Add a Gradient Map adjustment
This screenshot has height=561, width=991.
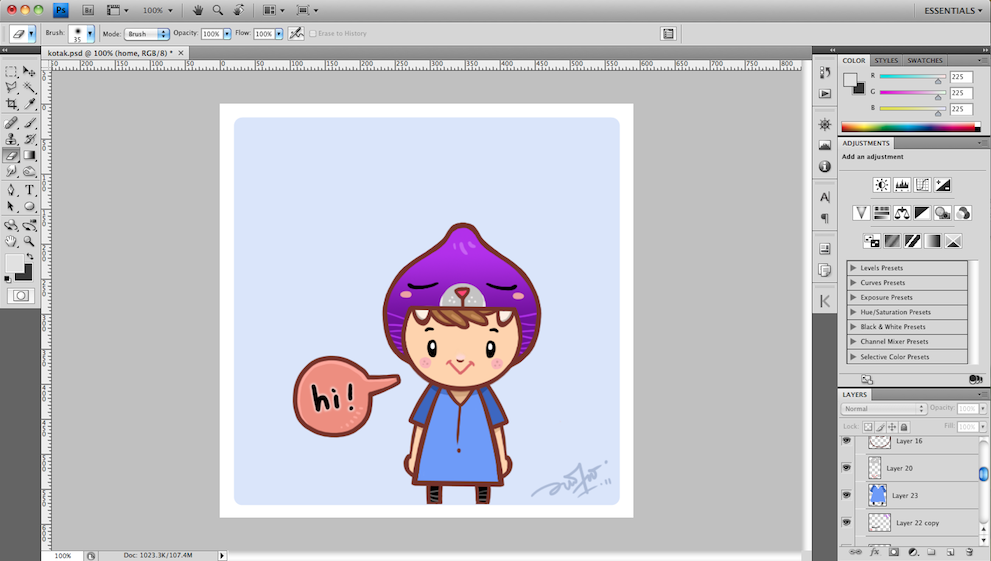tap(933, 241)
